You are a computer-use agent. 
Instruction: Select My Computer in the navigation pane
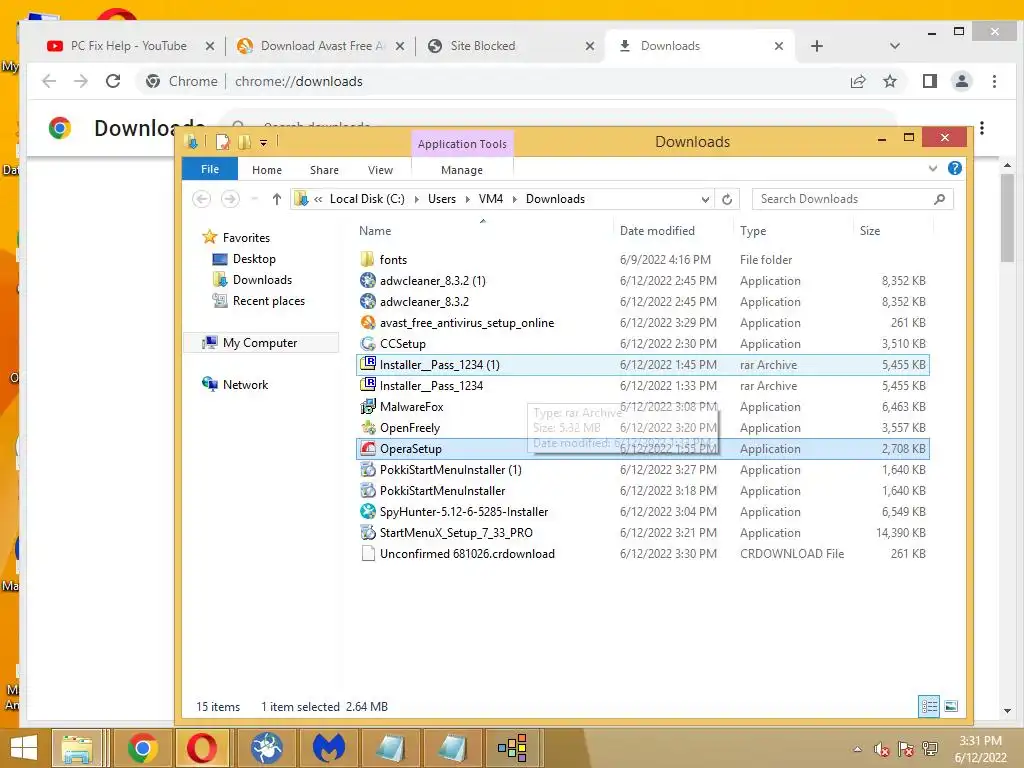[260, 343]
